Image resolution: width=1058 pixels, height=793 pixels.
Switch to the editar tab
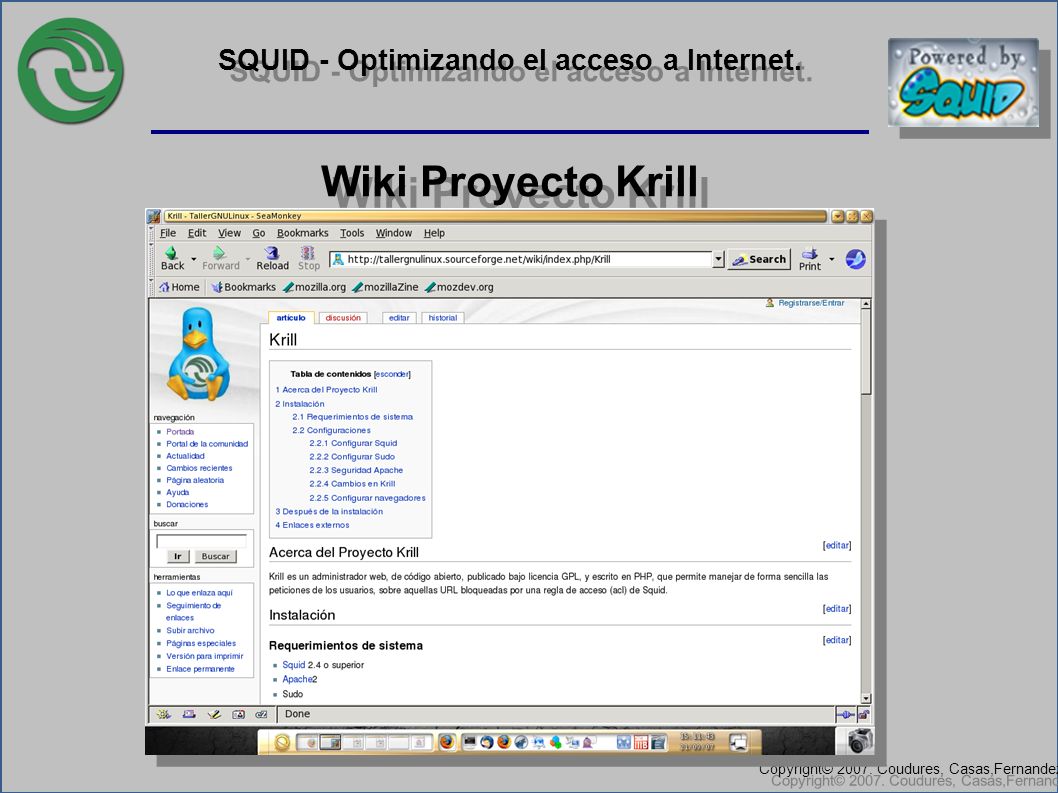click(x=399, y=318)
